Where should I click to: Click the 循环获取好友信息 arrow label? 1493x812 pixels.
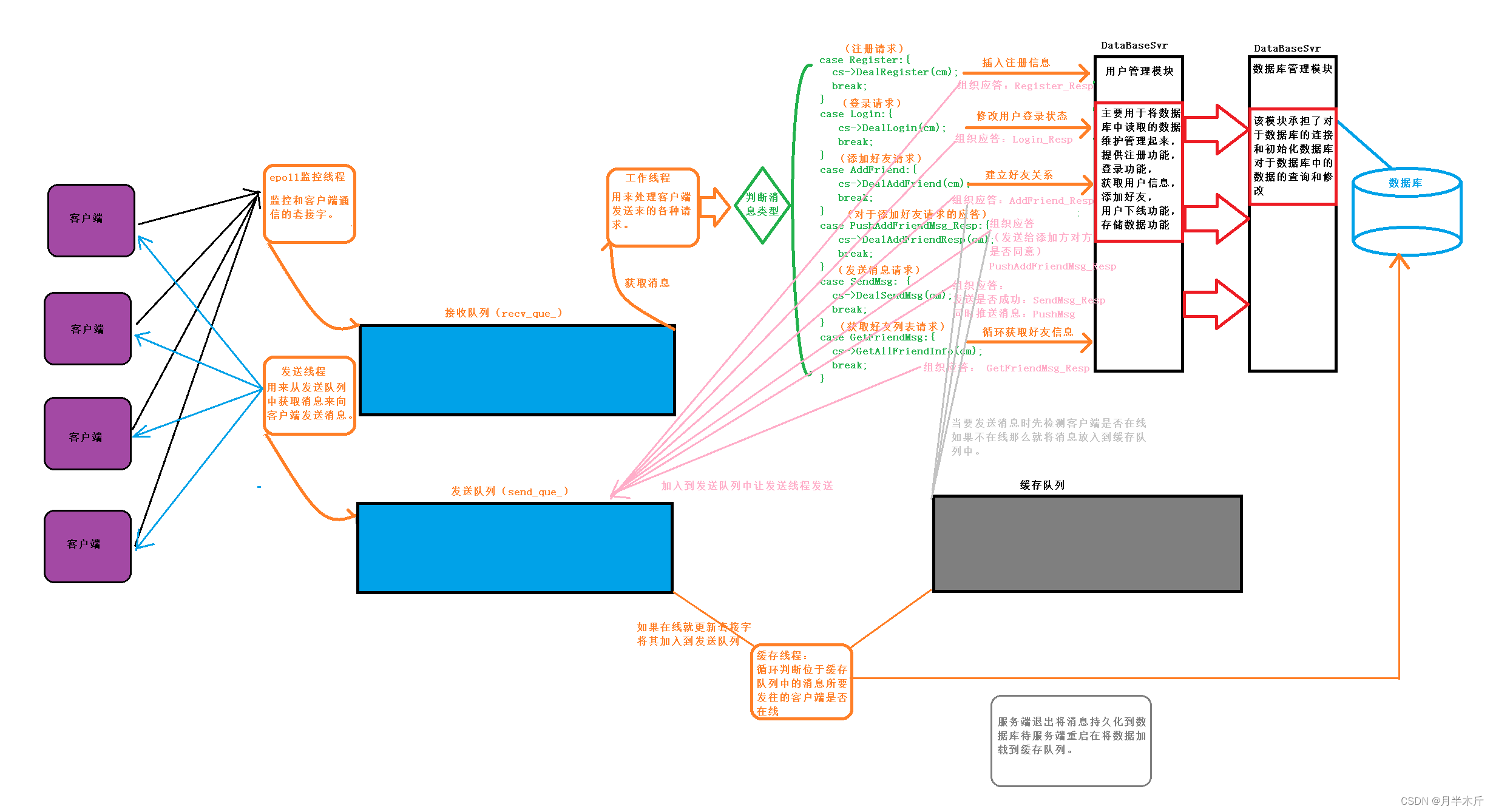click(1027, 332)
